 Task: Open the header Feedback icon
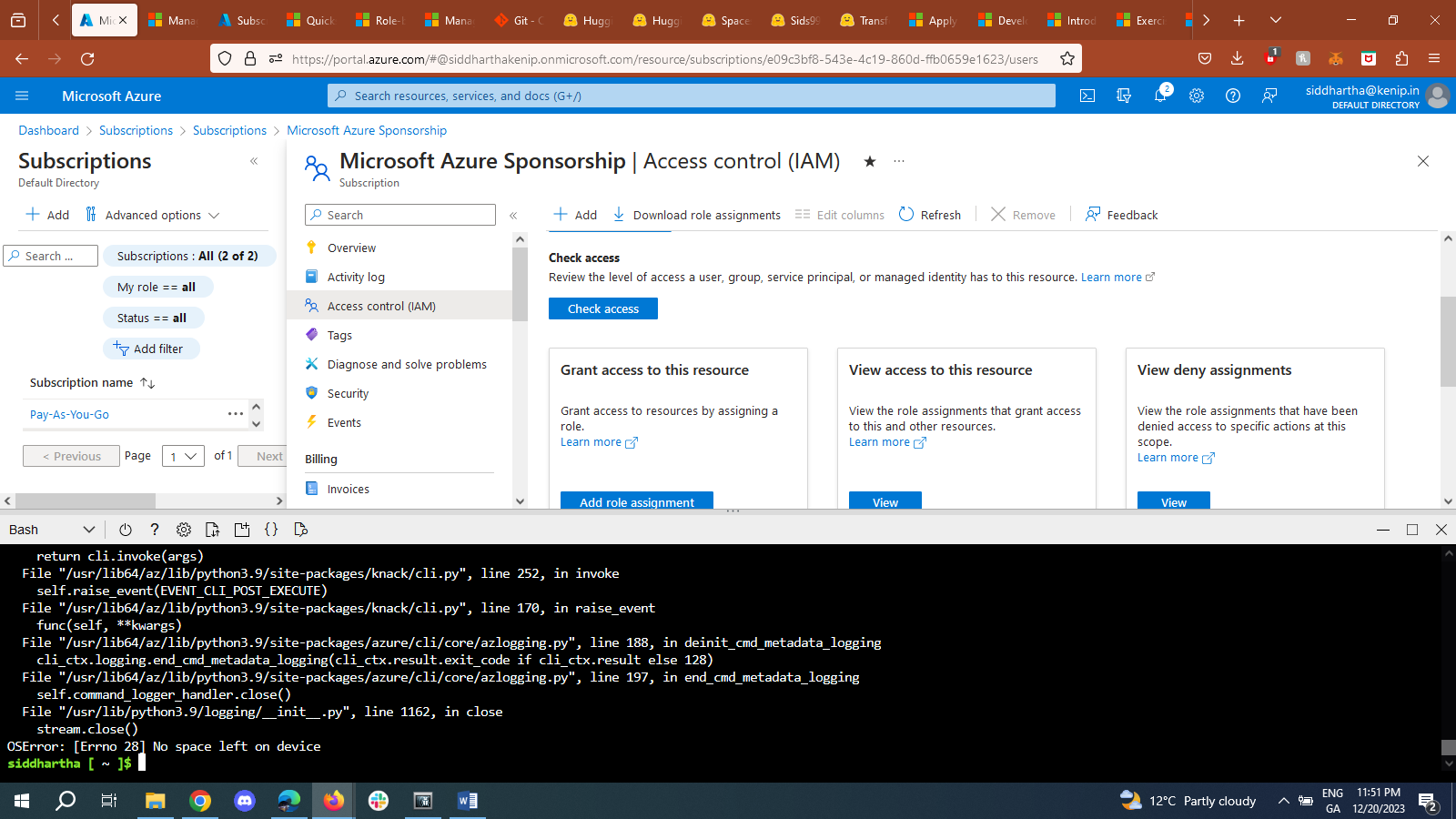pyautogui.click(x=1269, y=96)
